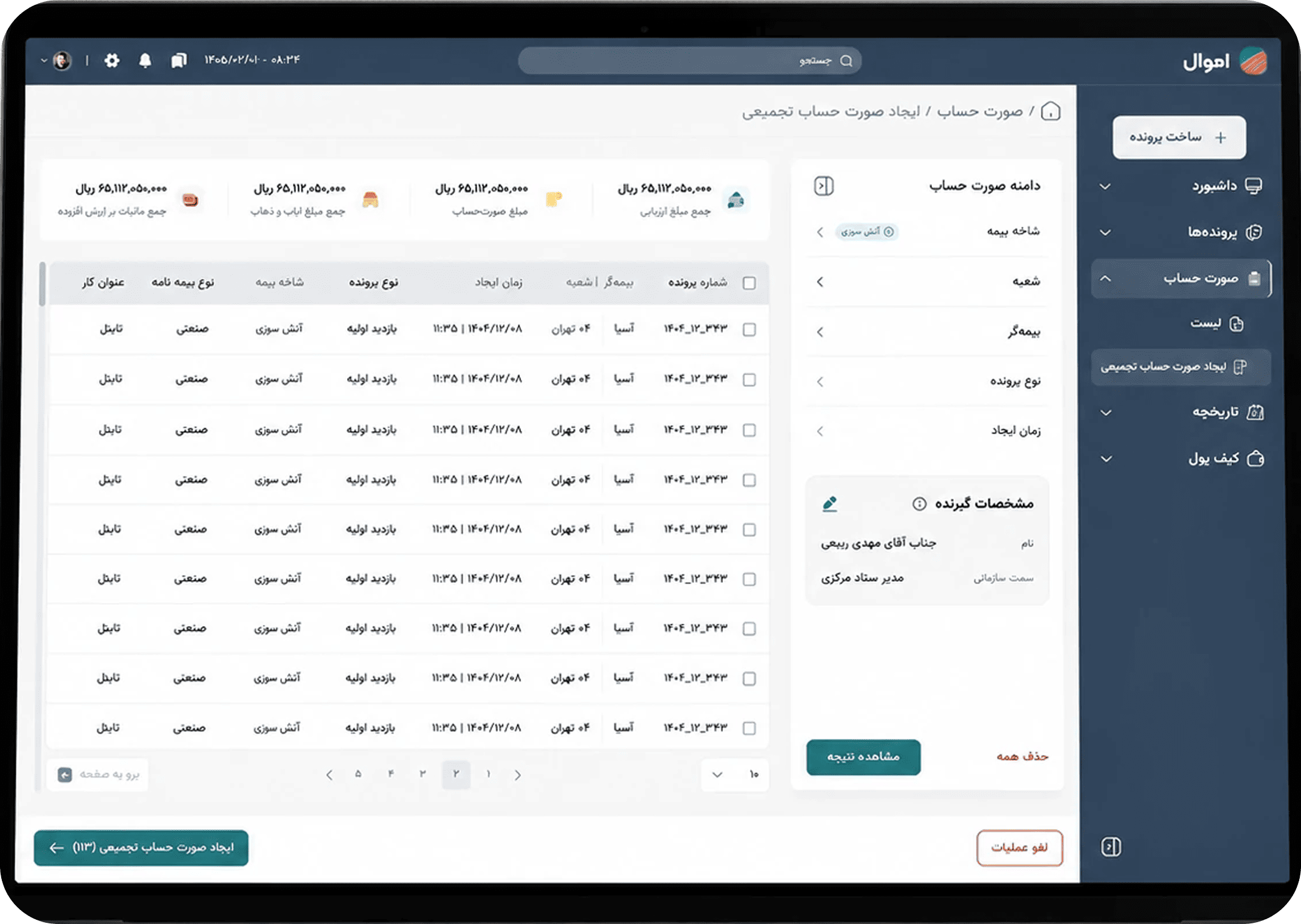
Task: Check the seventh table row checkbox
Action: pos(750,629)
